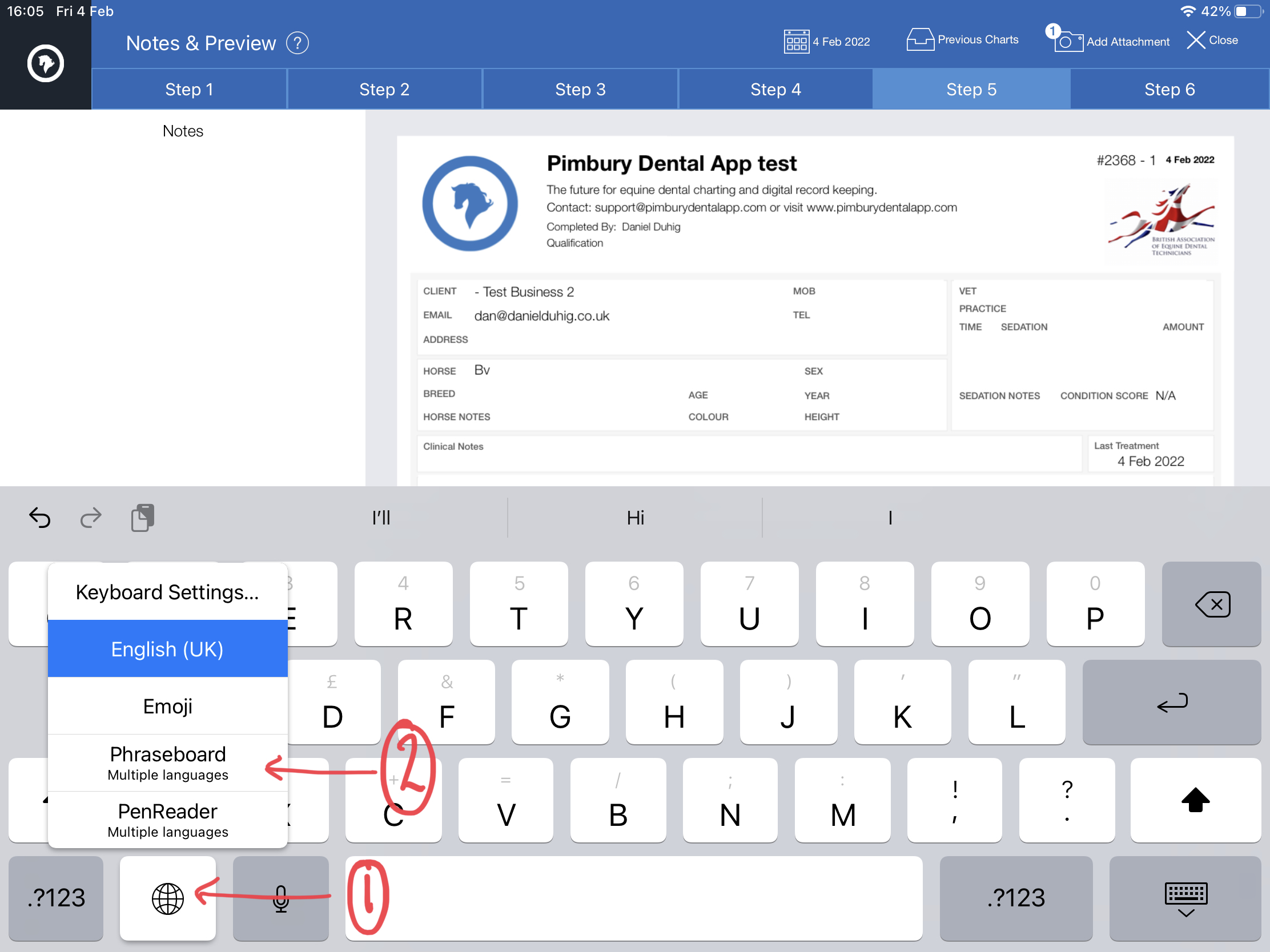Tap the microphone dictation key
This screenshot has height=952, width=1270.
281,898
